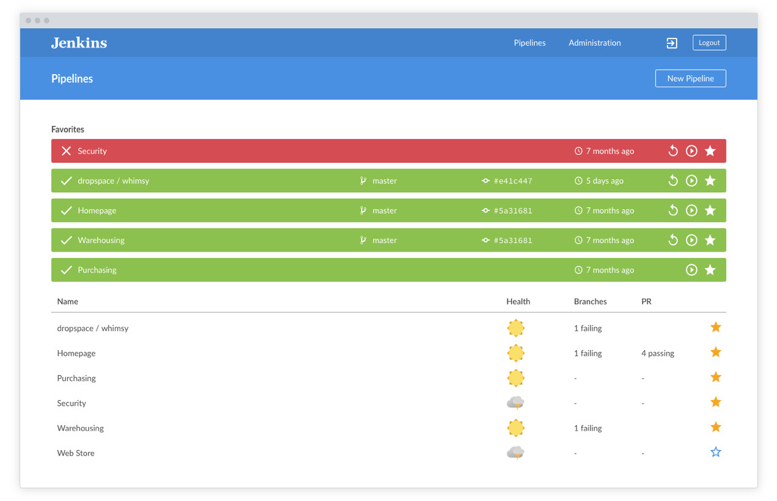Viewport: 777px width, 501px height.
Task: Unfavorite Security in the Favorites card
Action: [710, 151]
